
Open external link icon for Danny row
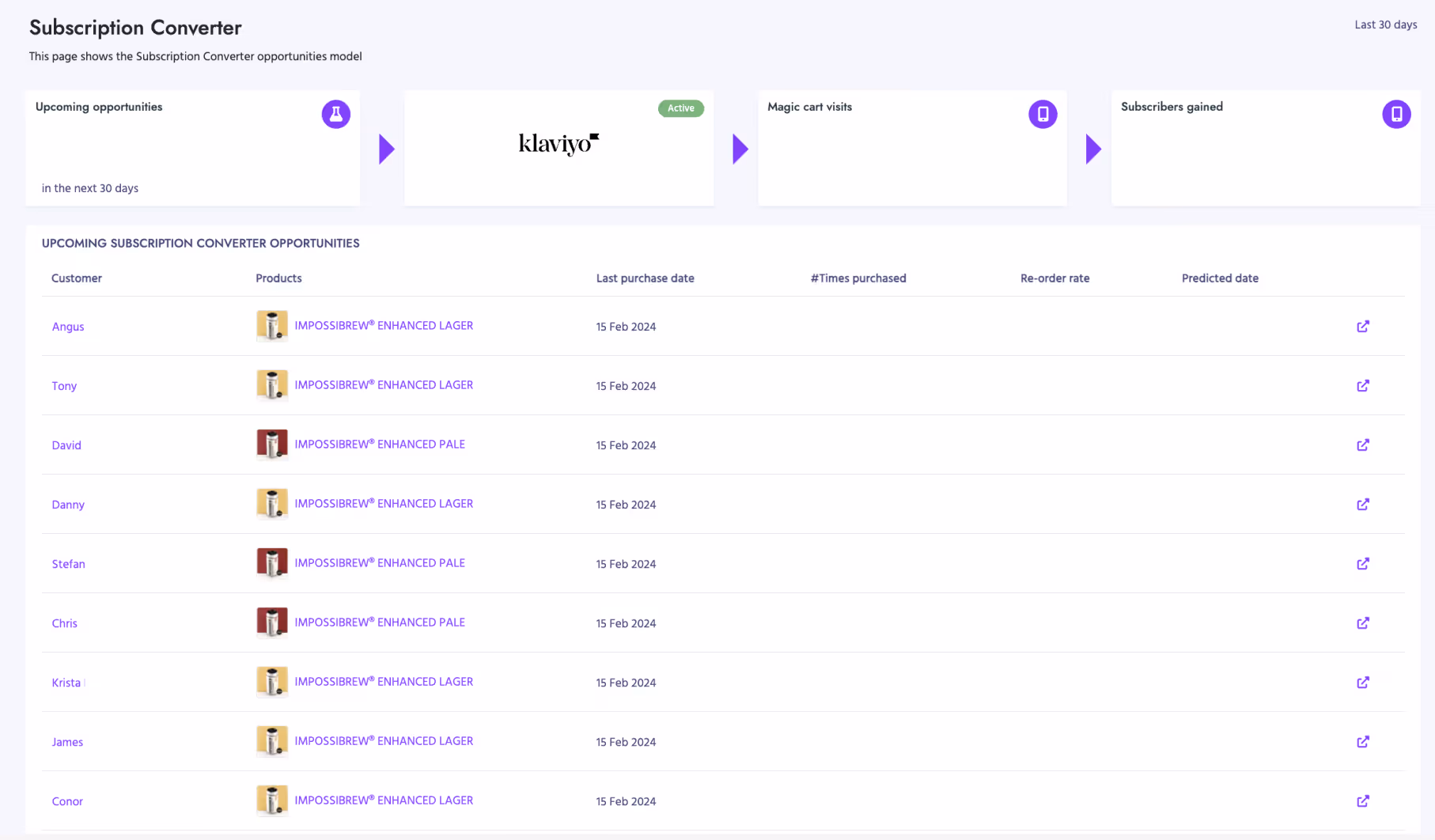(x=1363, y=504)
